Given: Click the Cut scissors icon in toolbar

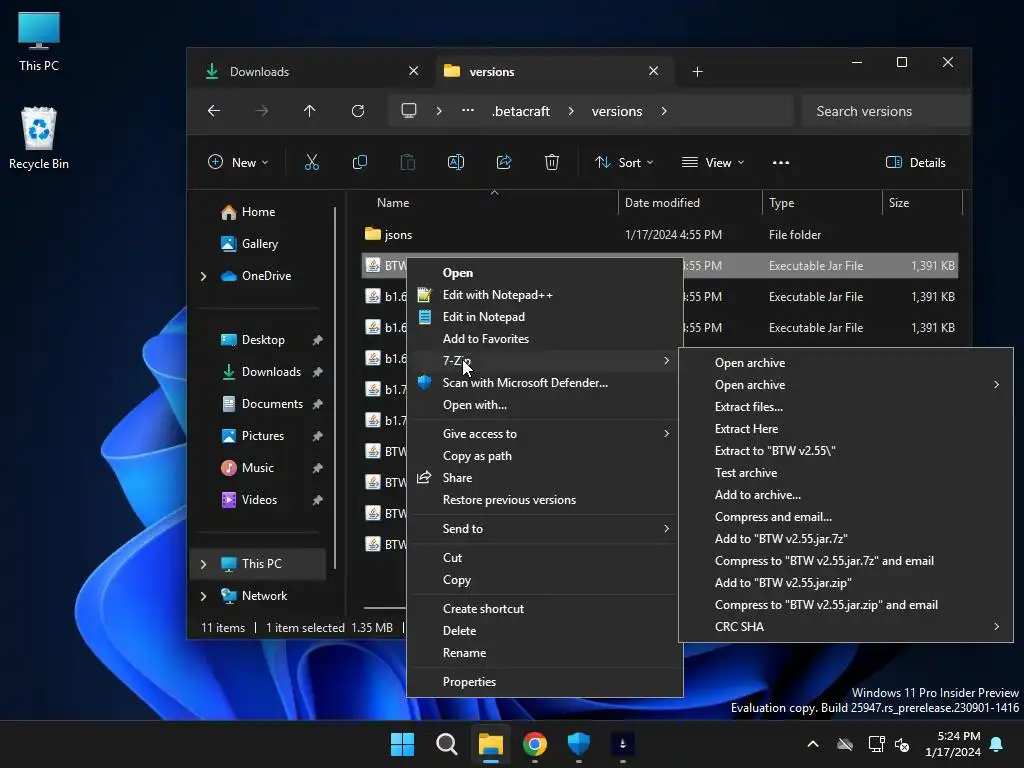Looking at the screenshot, I should pyautogui.click(x=312, y=163).
